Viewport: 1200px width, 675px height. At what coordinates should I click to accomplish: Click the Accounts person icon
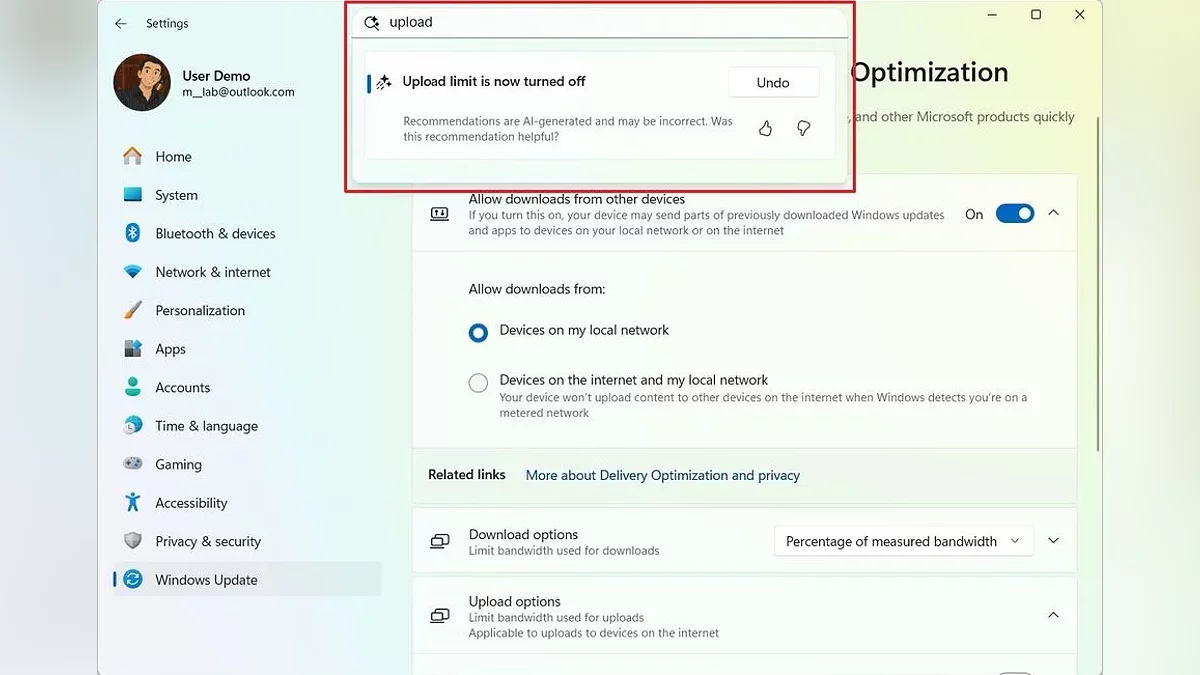coord(132,387)
